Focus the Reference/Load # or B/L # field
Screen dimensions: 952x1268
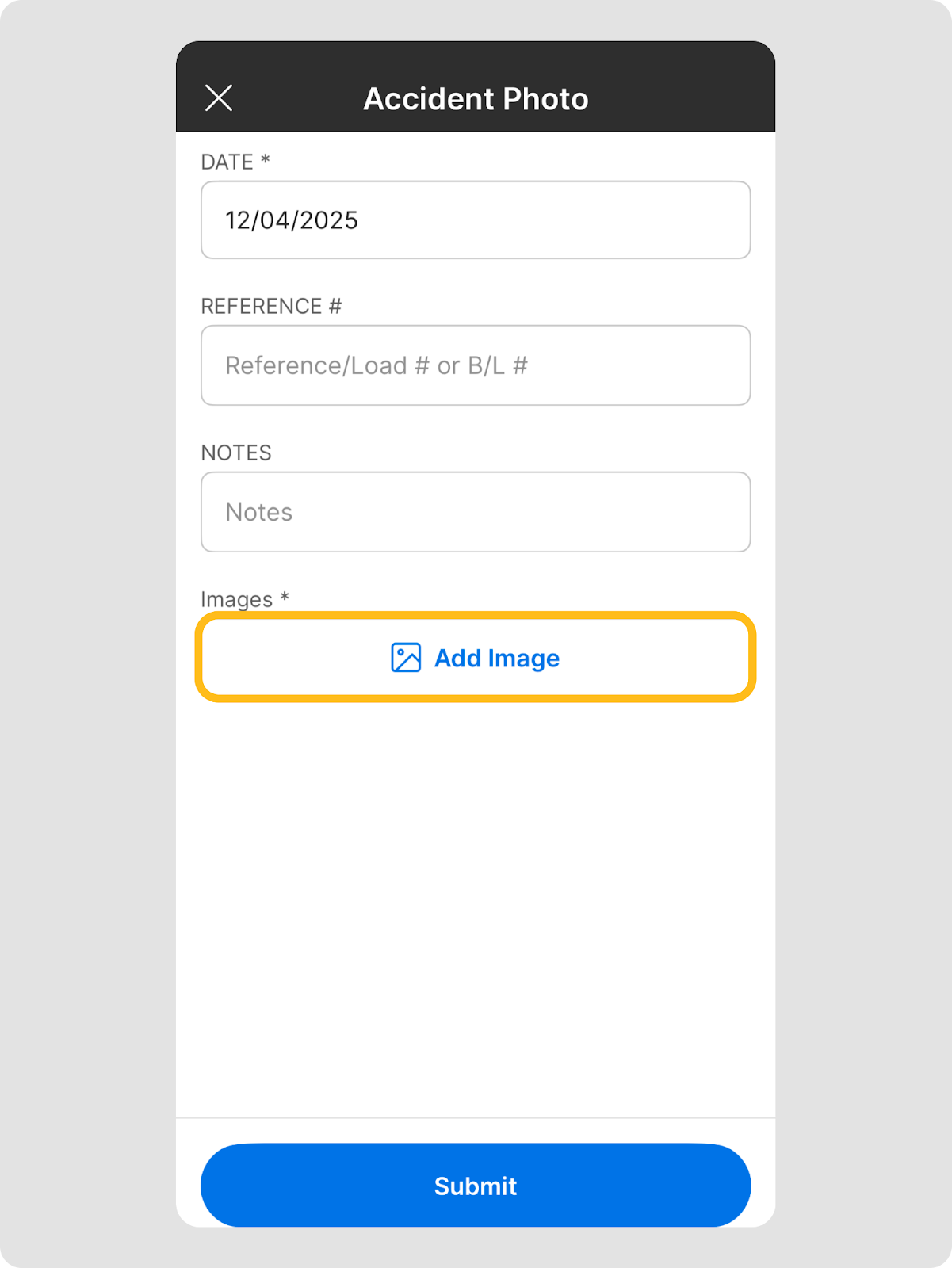tap(476, 365)
